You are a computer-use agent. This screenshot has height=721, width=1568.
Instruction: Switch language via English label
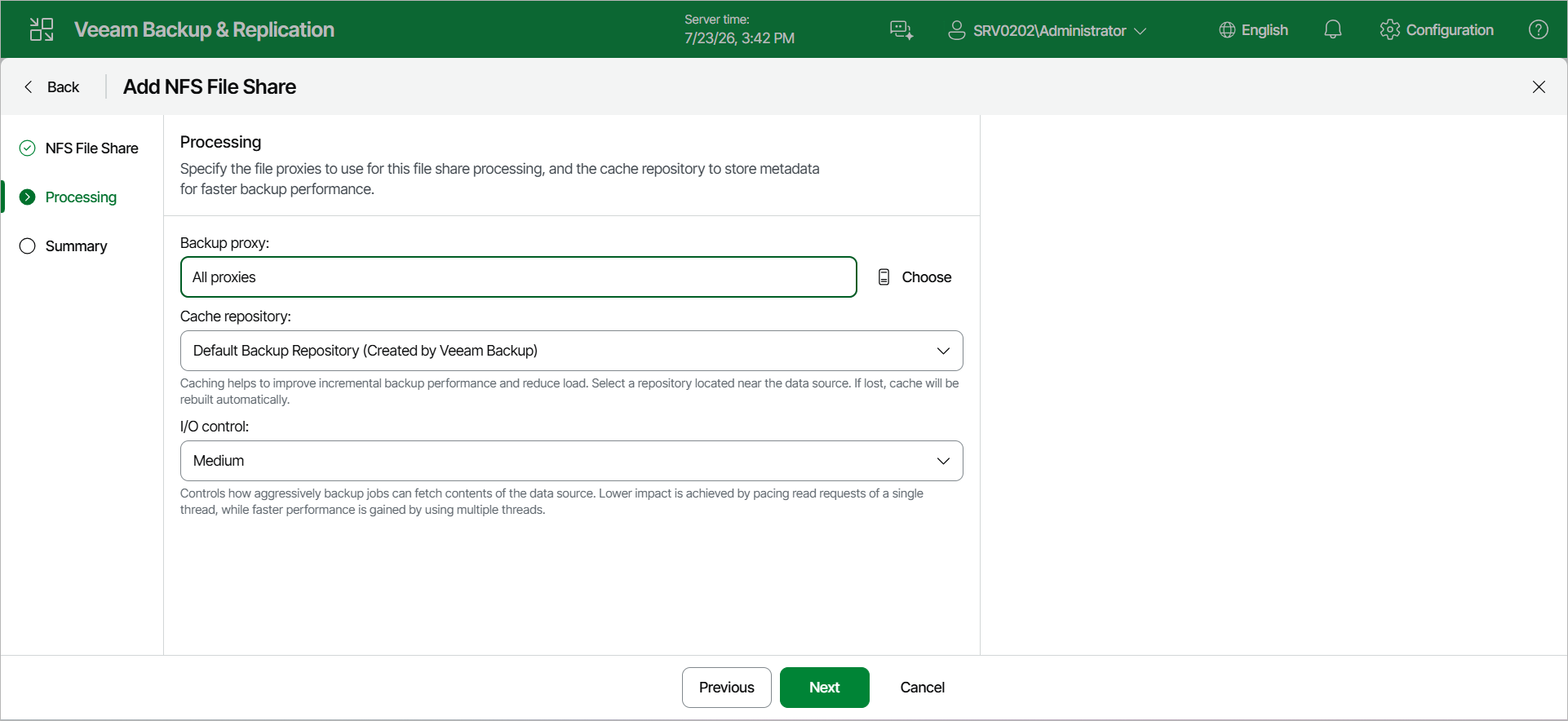[x=1265, y=30]
